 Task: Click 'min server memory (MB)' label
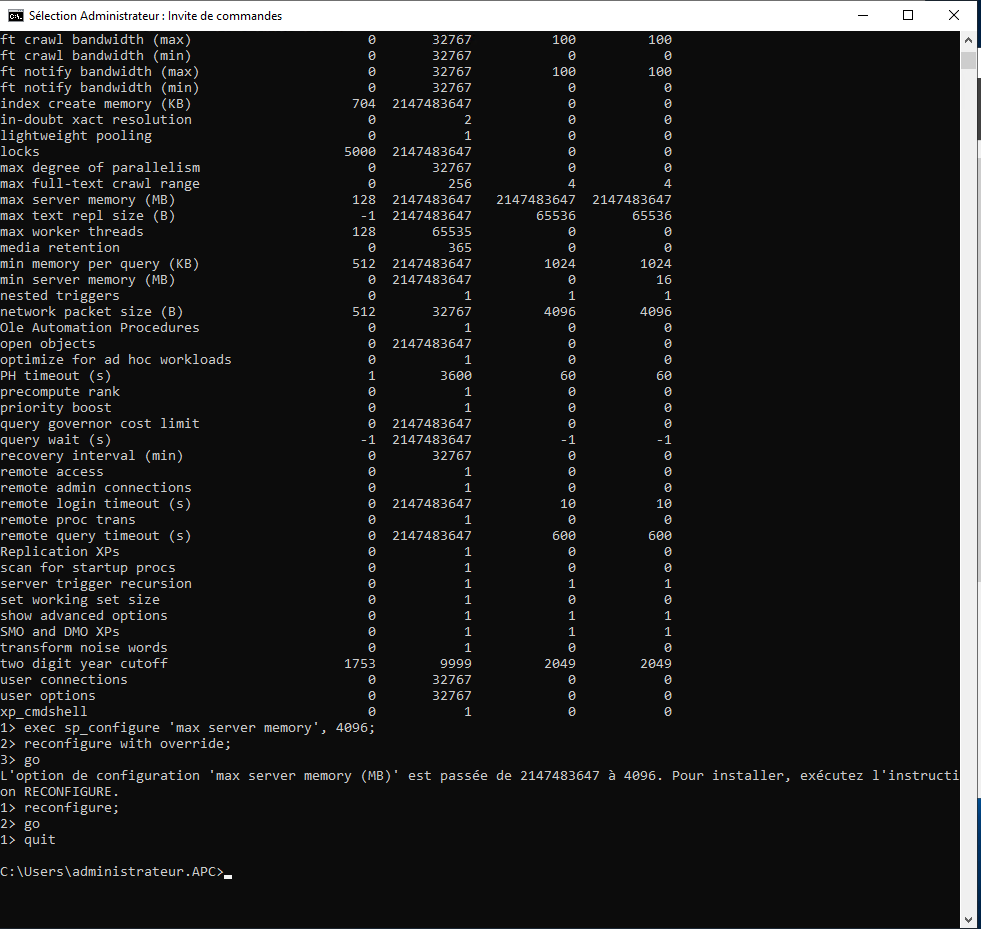click(88, 280)
